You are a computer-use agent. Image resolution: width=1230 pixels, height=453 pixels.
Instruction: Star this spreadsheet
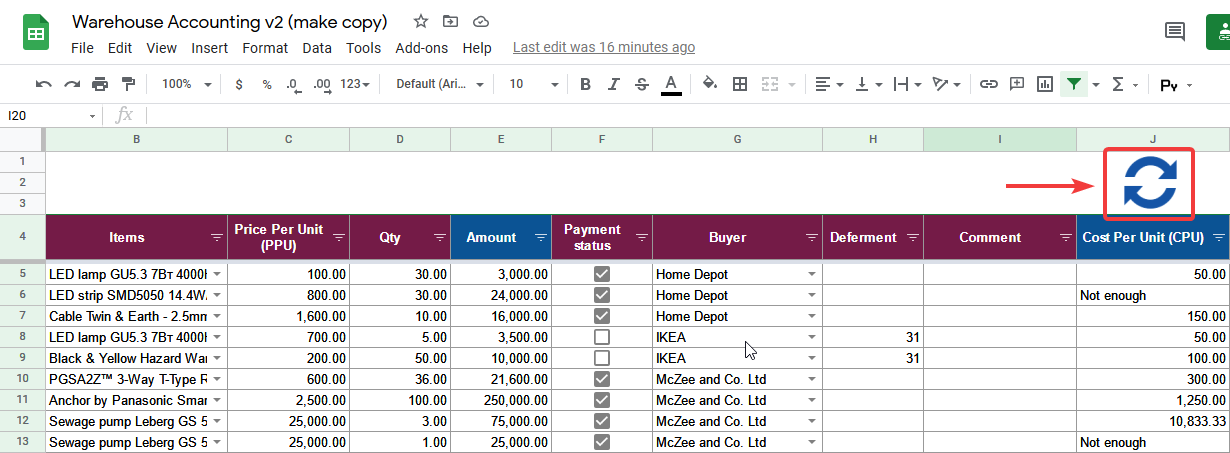pos(421,21)
